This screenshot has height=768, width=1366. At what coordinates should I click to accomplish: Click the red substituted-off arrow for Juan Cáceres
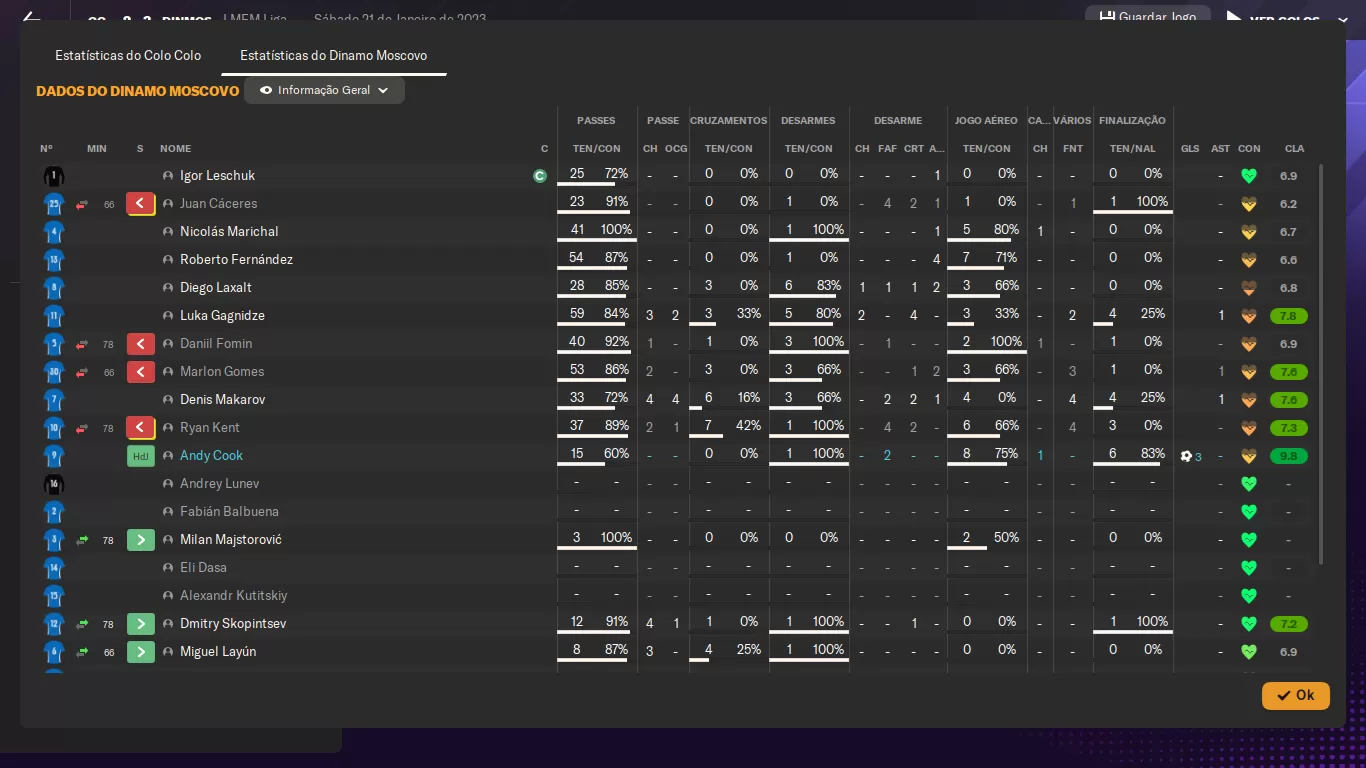[x=141, y=204]
